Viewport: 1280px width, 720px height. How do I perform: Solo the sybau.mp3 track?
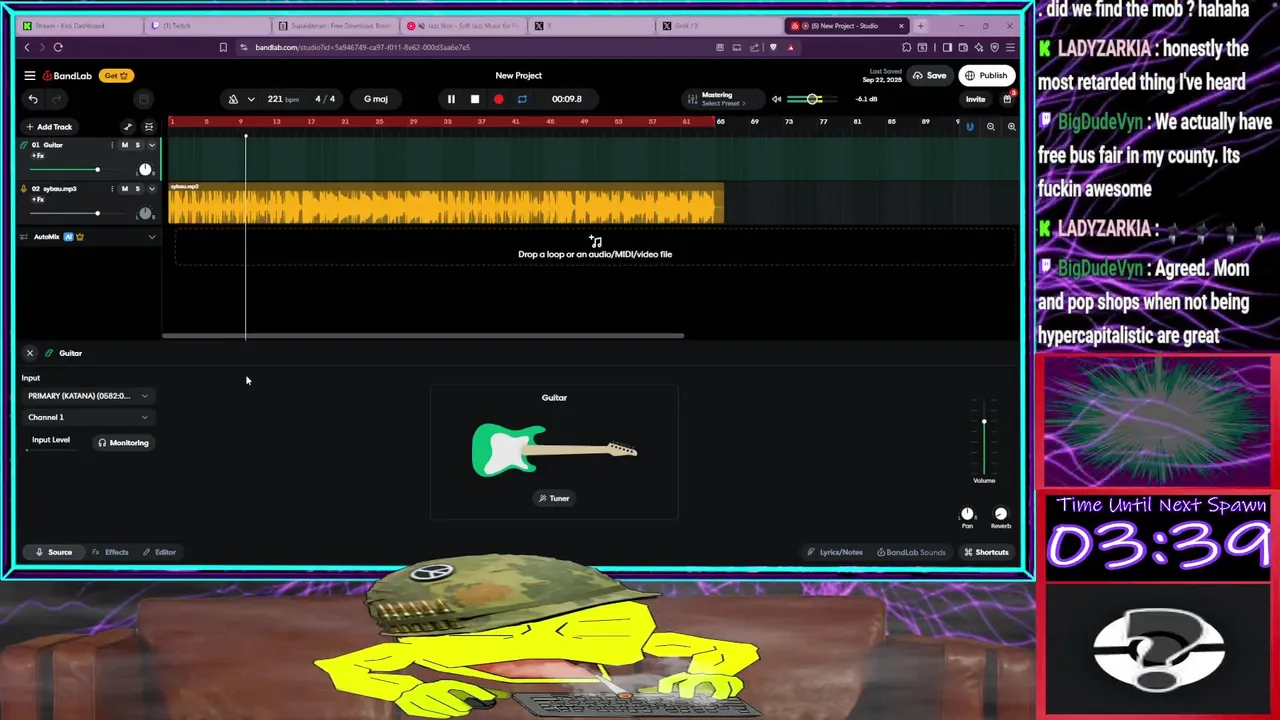pos(138,189)
